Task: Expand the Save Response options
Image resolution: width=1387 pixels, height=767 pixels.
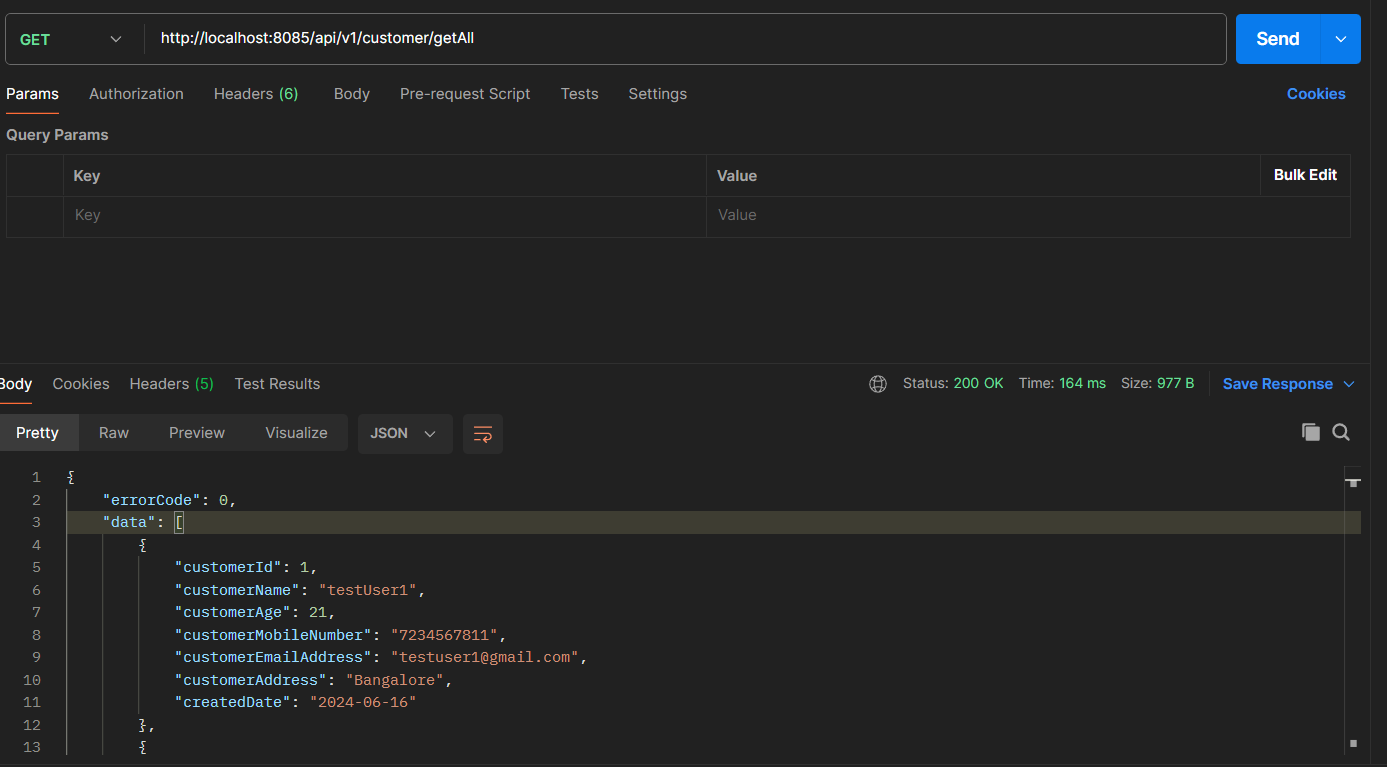Action: coord(1348,384)
